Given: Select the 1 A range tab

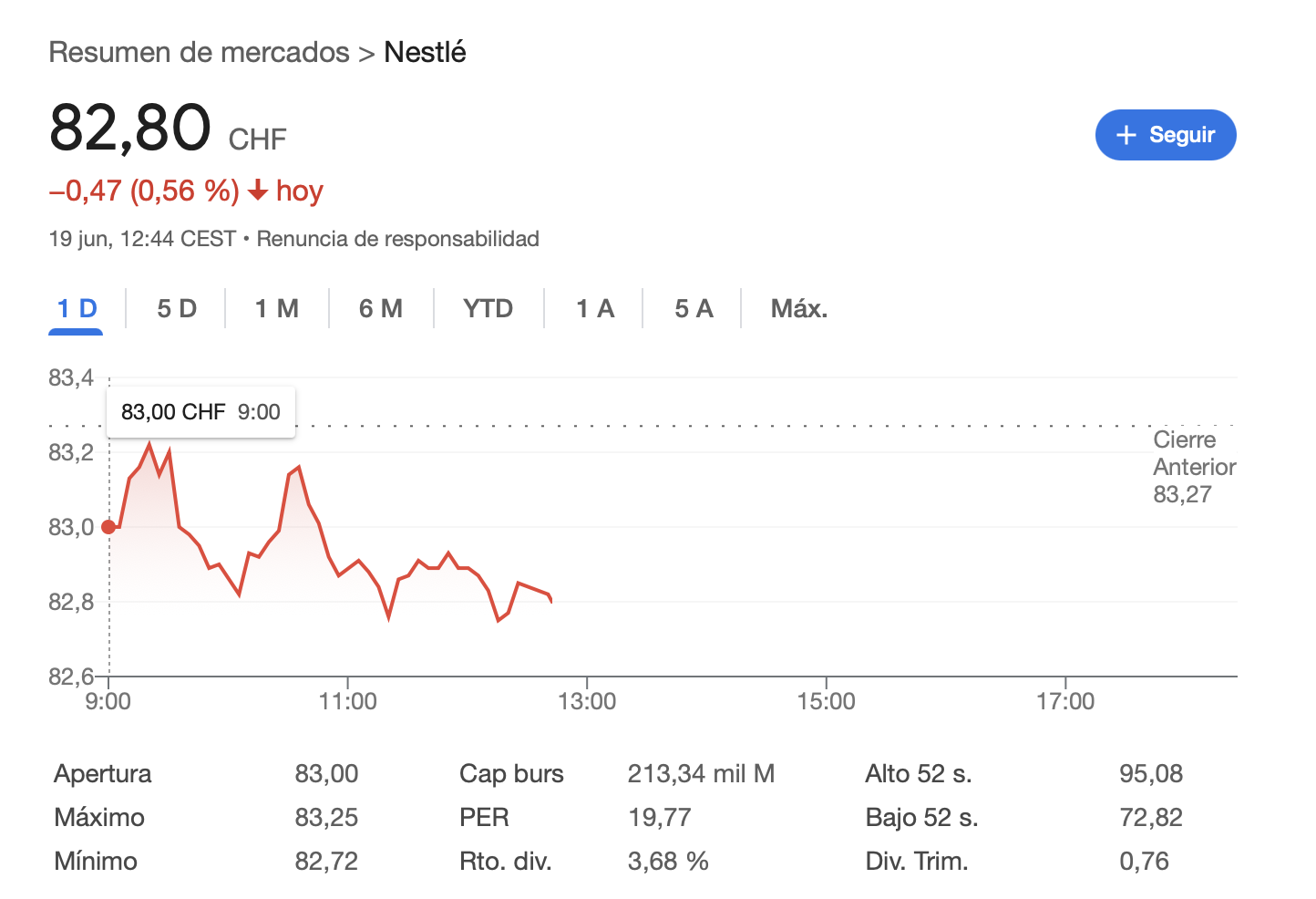Looking at the screenshot, I should (595, 309).
